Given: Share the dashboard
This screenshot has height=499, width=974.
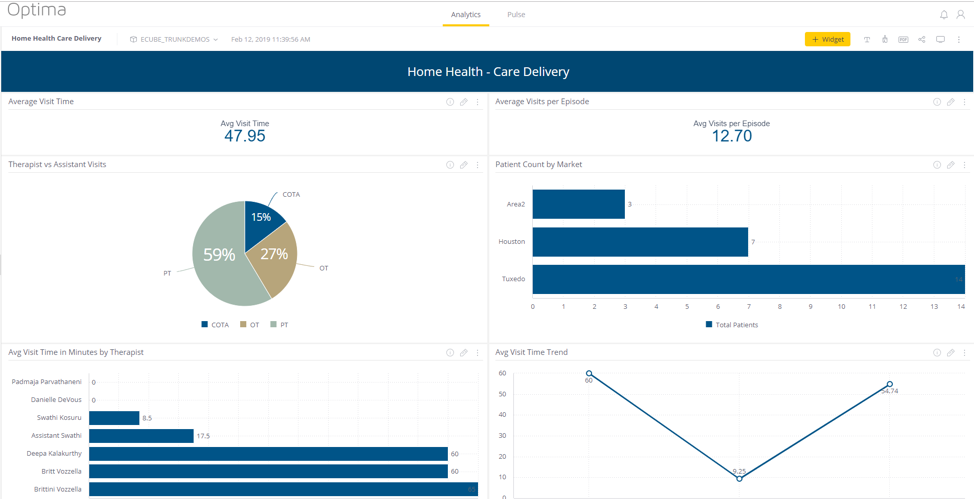Looking at the screenshot, I should pos(922,39).
